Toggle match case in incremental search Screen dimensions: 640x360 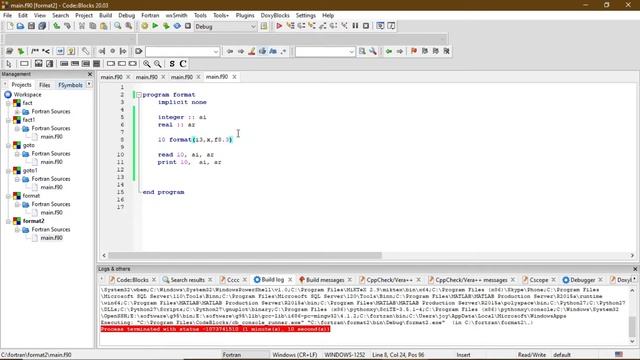coord(273,51)
